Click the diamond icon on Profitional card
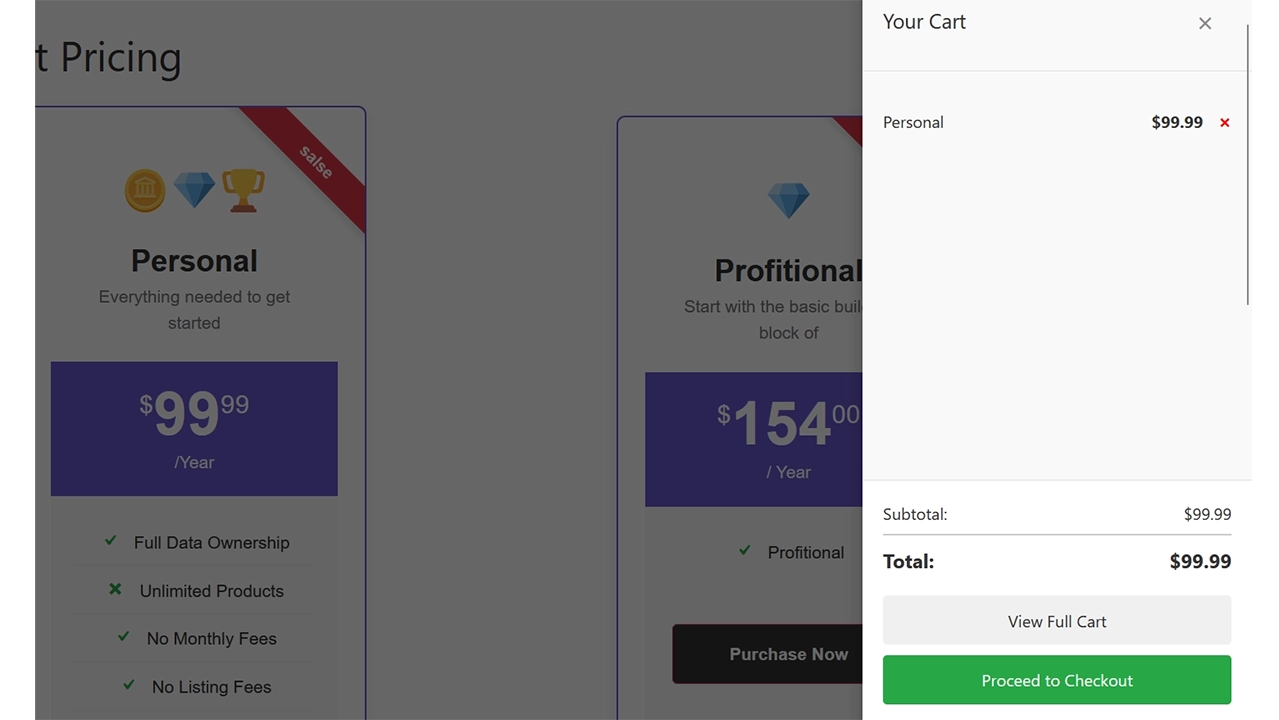Image resolution: width=1279 pixels, height=720 pixels. [x=788, y=200]
